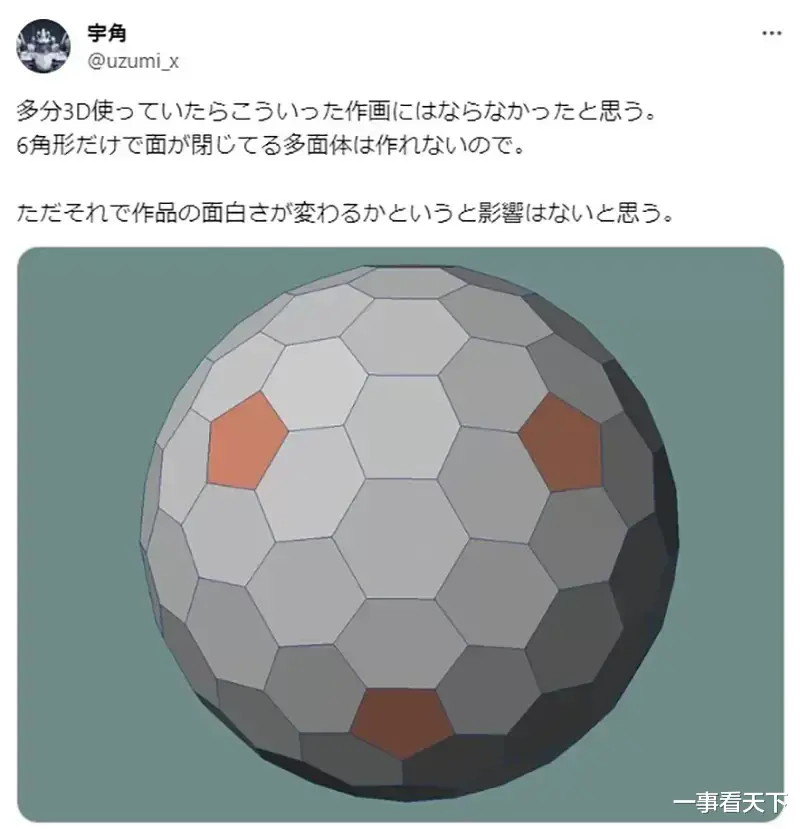Screen dimensions: 800x829
Task: Click the tweet line beginning with 6角形
Action: (x=271, y=145)
